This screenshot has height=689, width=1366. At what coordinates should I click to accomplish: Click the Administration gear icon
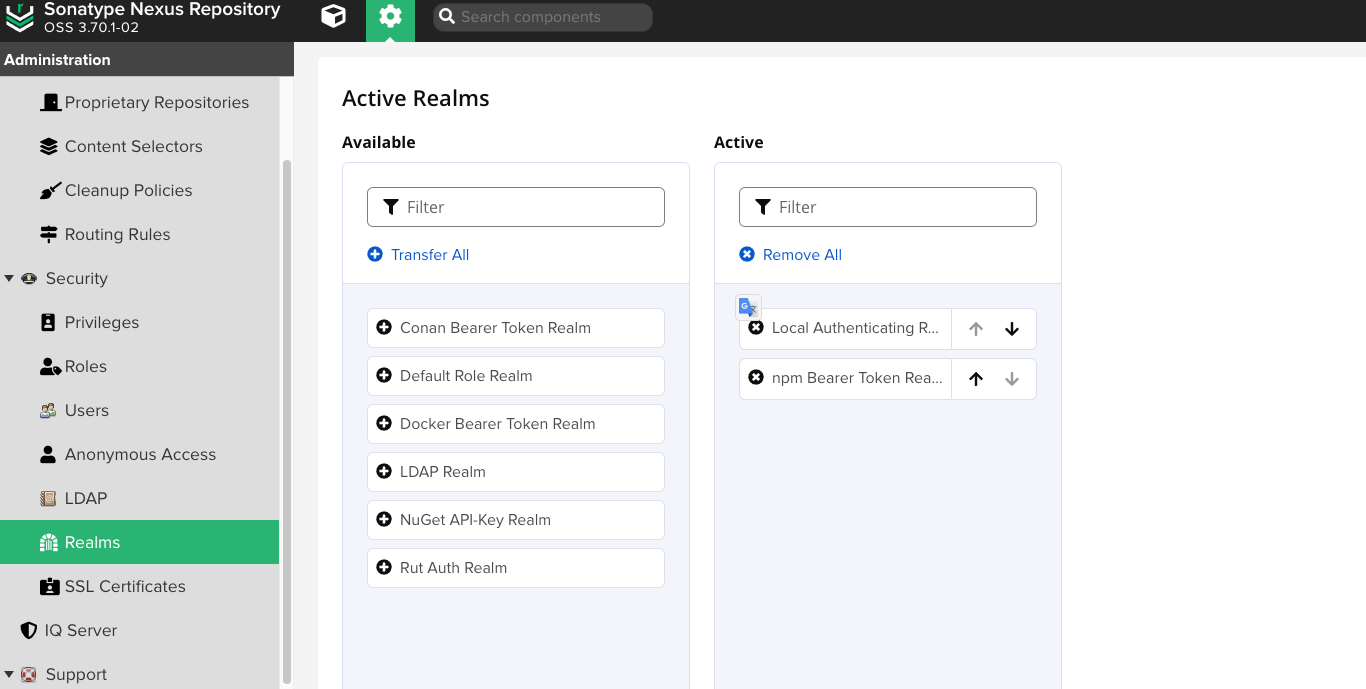390,17
